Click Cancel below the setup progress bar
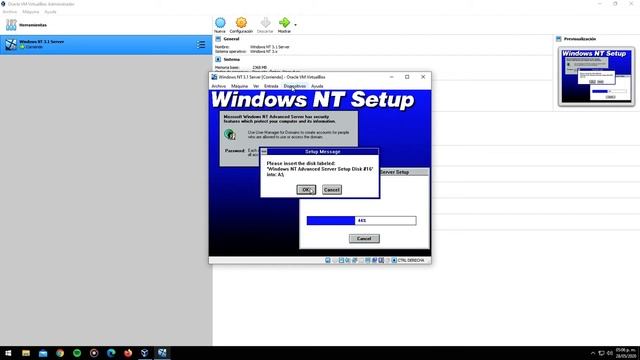This screenshot has width=640, height=360. [364, 238]
